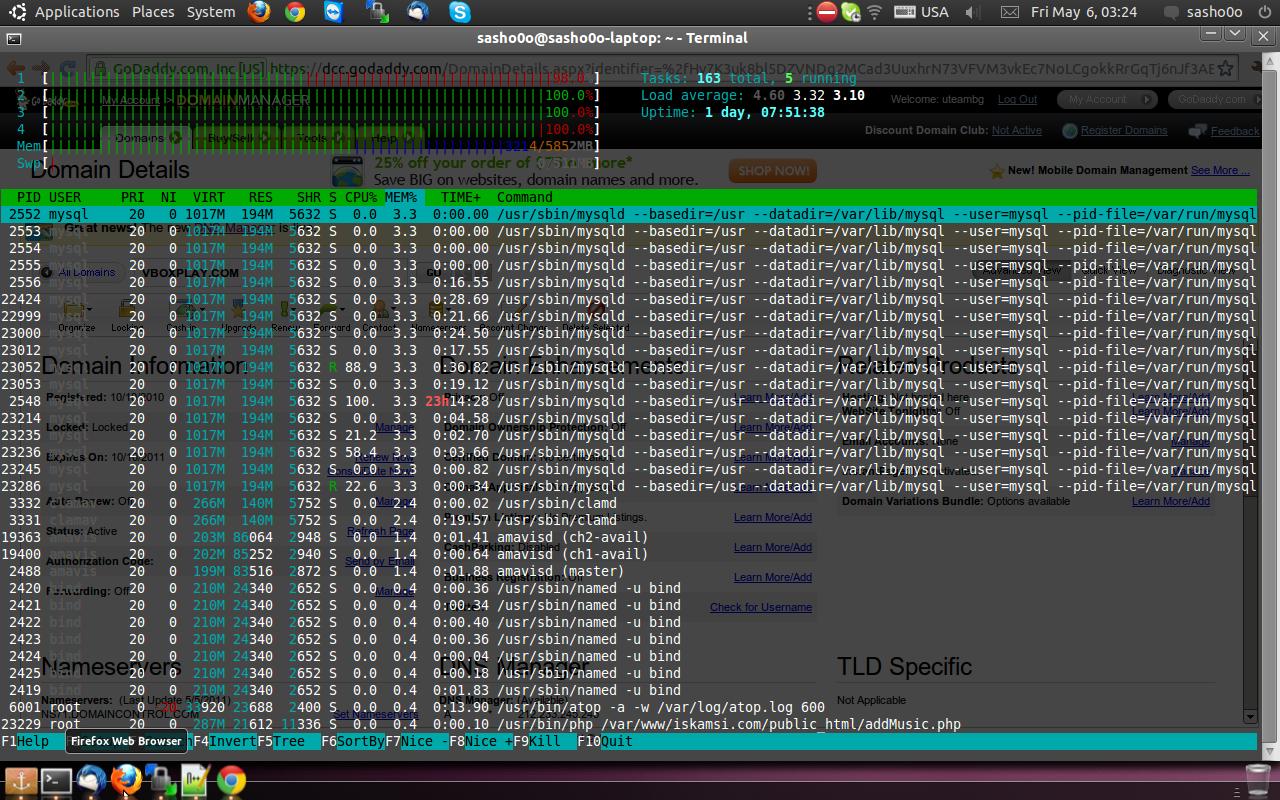1280x800 pixels.
Task: Click SHOP NOW! button in Firefox page
Action: click(x=773, y=171)
